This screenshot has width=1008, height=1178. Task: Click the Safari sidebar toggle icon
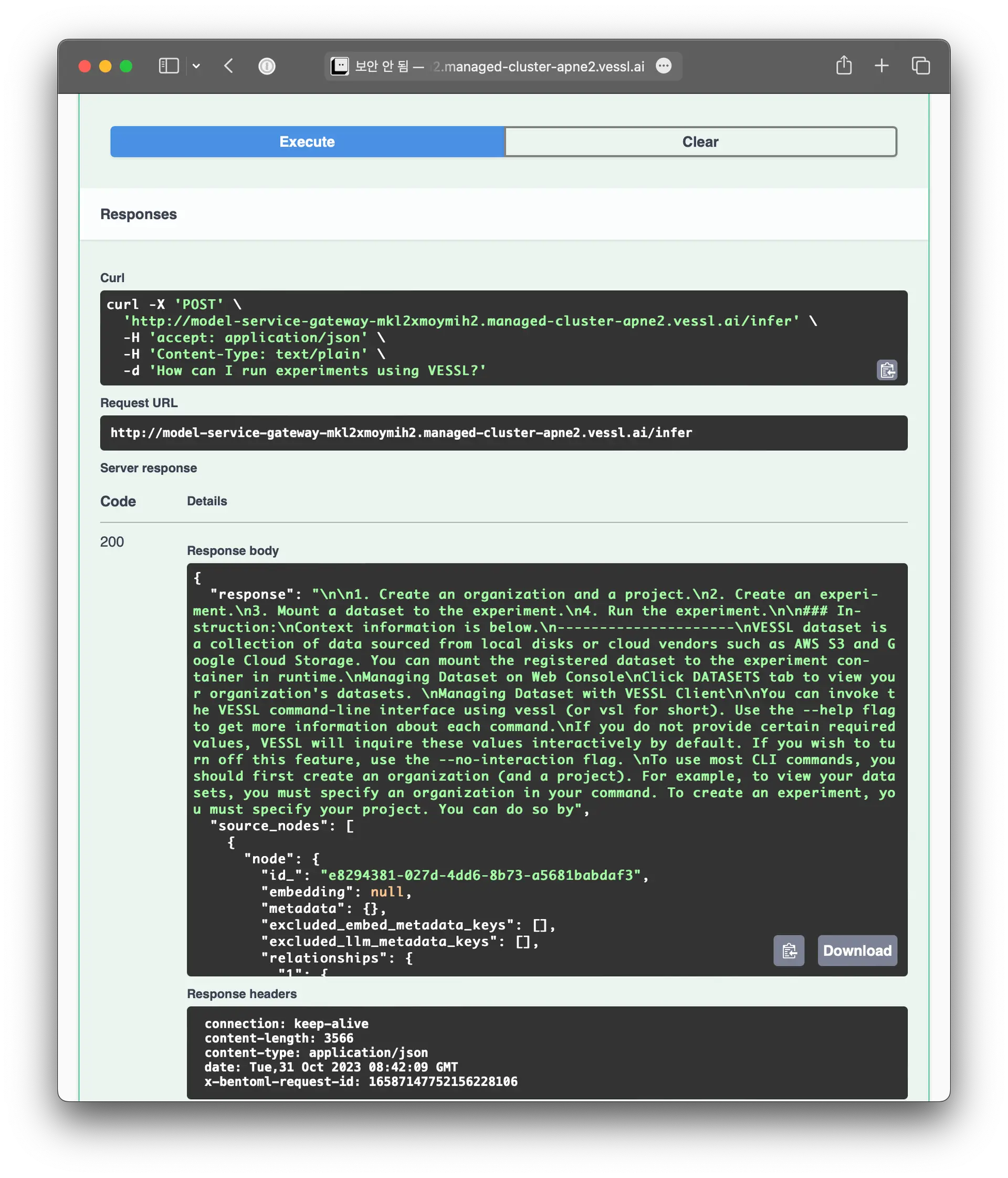(169, 66)
